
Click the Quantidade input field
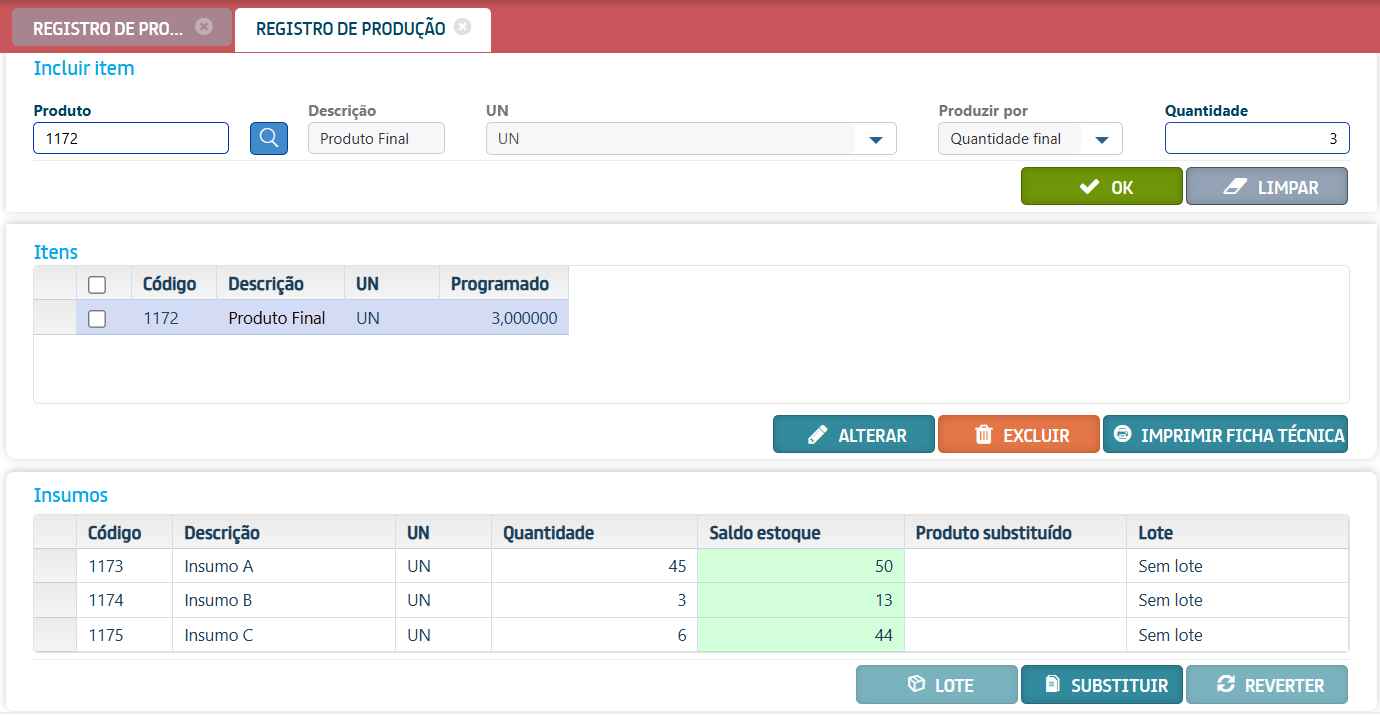(1257, 138)
